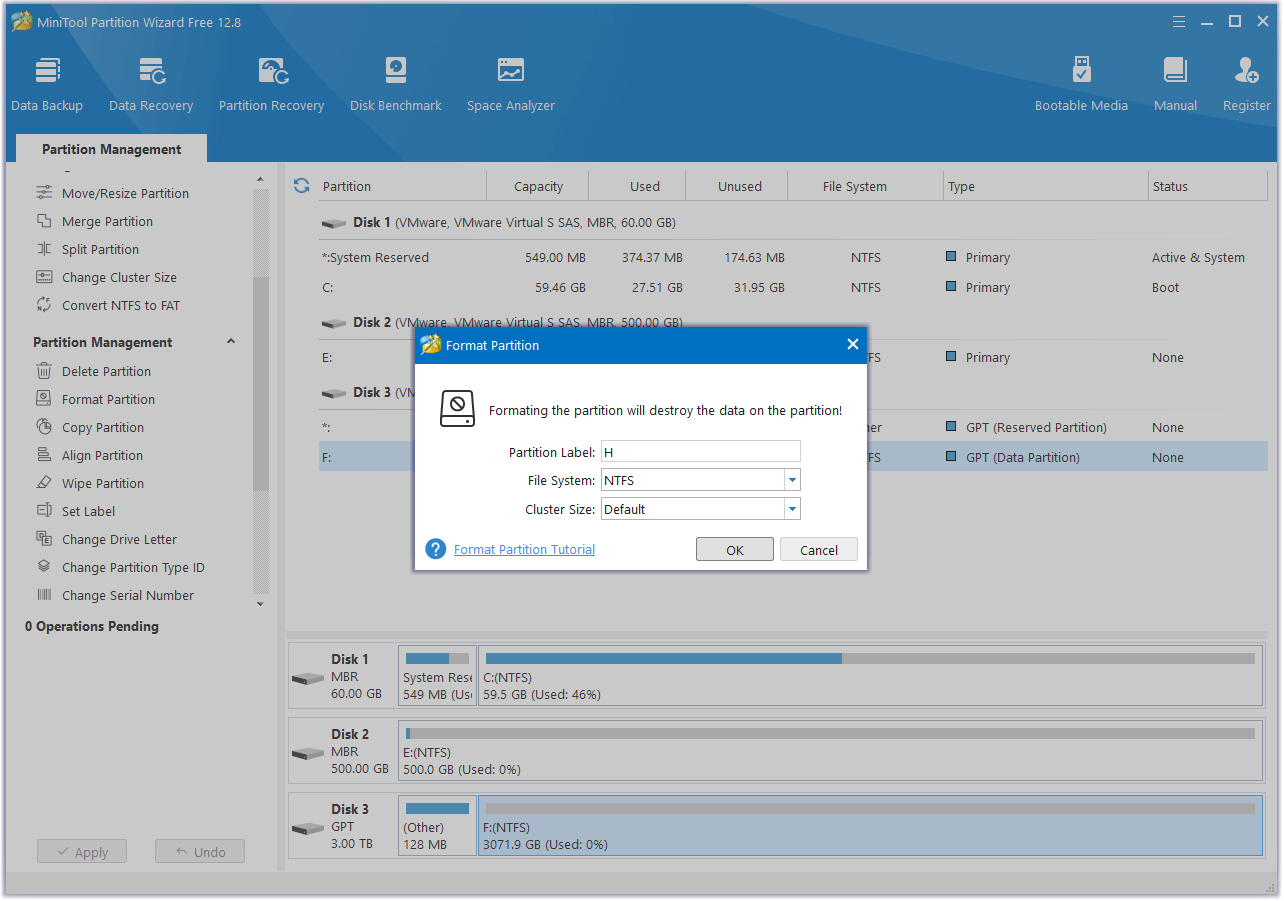
Task: Open Space Analyzer tool
Action: 511,84
